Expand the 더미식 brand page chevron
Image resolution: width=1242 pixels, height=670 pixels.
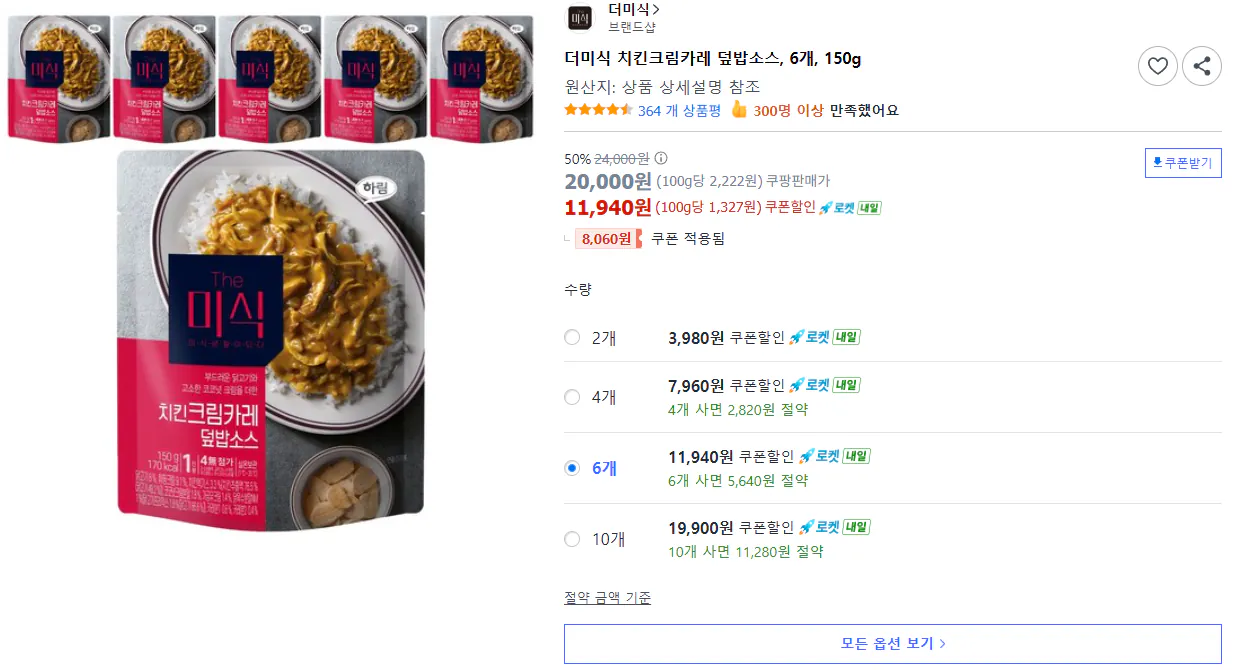click(656, 9)
